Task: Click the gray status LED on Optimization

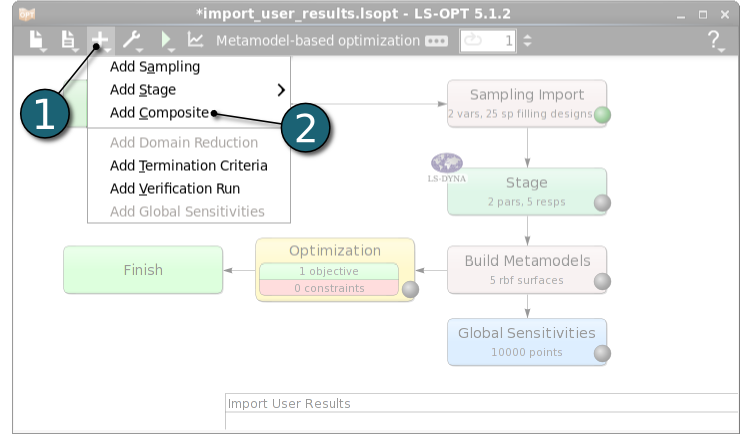Action: pyautogui.click(x=410, y=289)
